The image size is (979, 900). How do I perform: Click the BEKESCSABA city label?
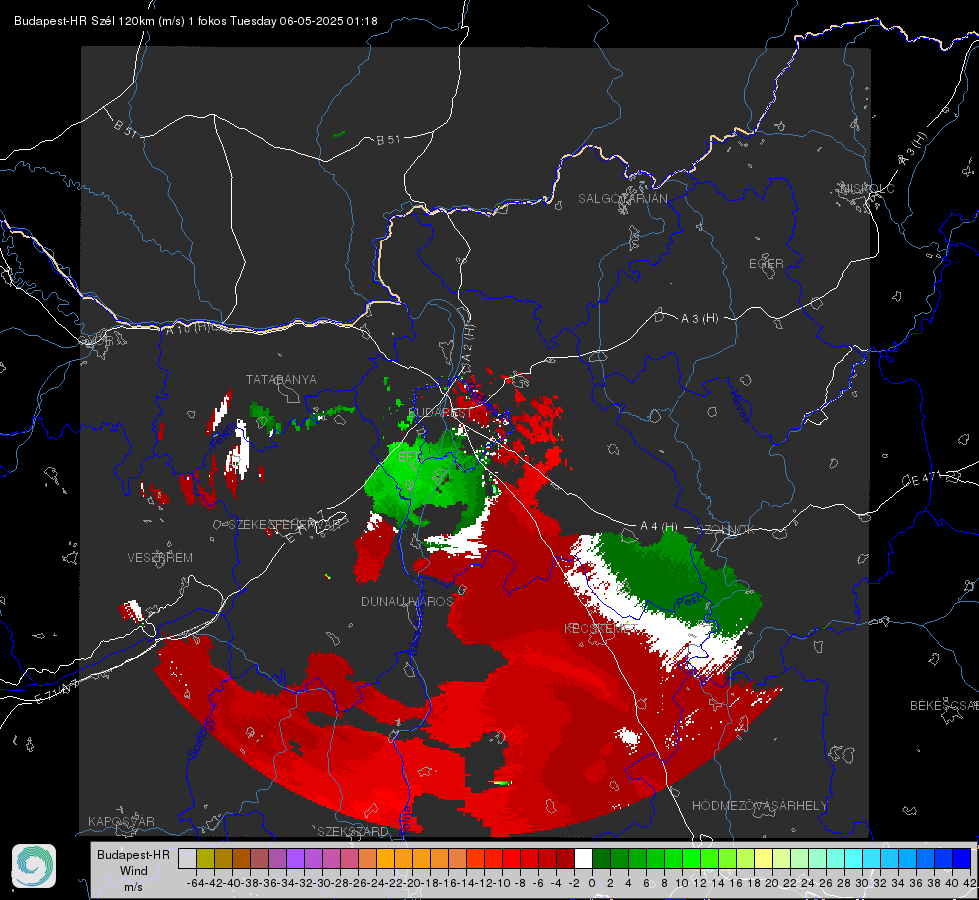click(944, 706)
